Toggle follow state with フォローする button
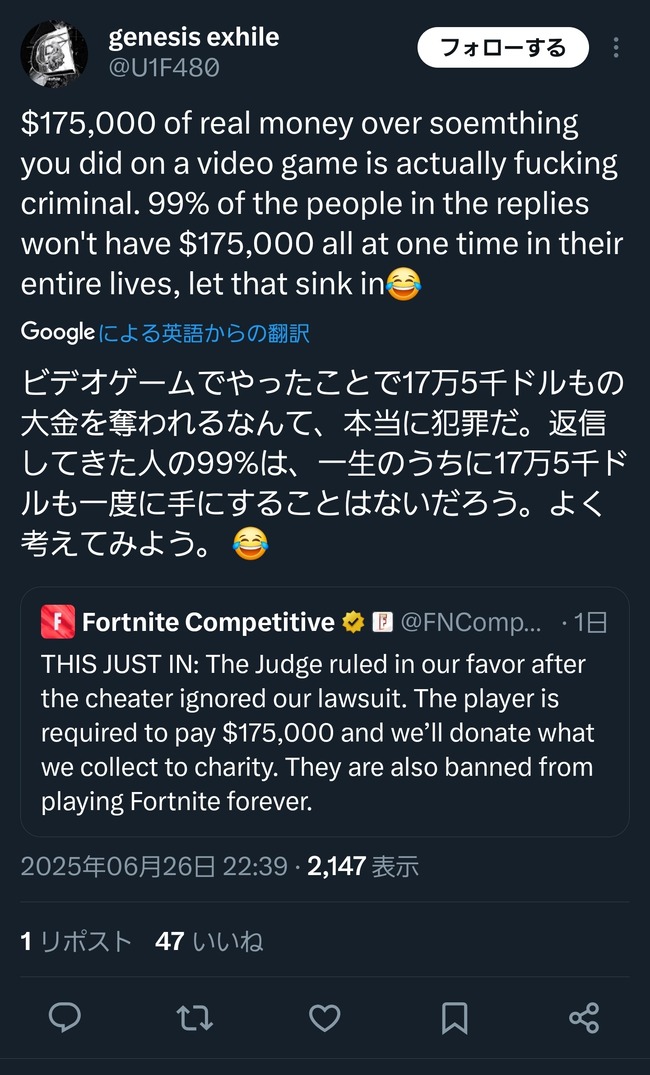This screenshot has height=1075, width=650. (x=502, y=47)
